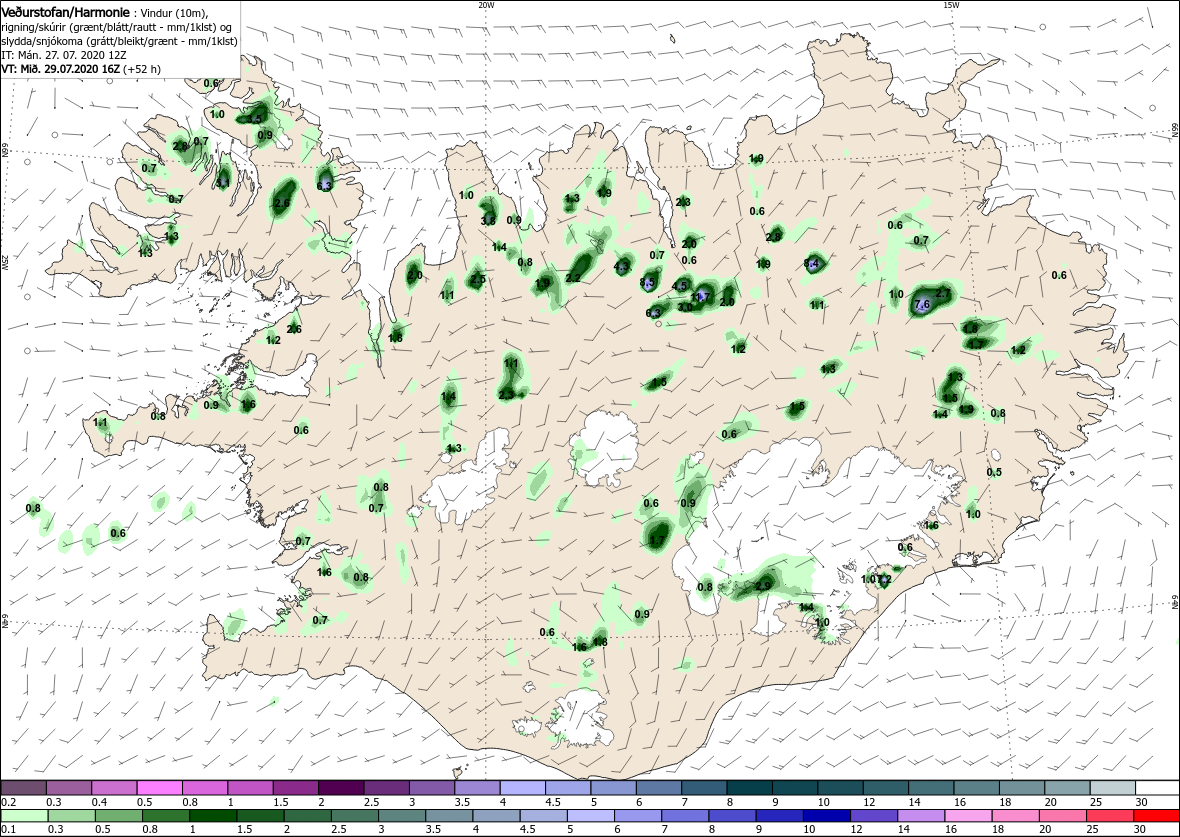This screenshot has height=837, width=1180.
Task: Click the bright red swatch labeled 30
Action: [1156, 816]
